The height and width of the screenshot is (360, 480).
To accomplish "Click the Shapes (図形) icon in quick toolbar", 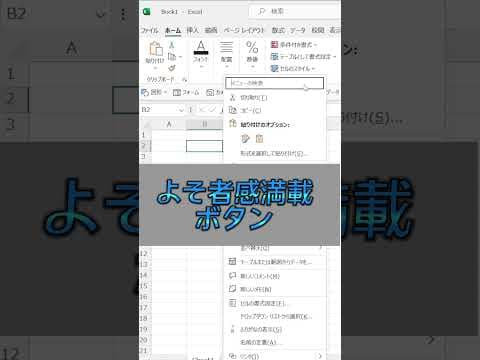I will [145, 92].
